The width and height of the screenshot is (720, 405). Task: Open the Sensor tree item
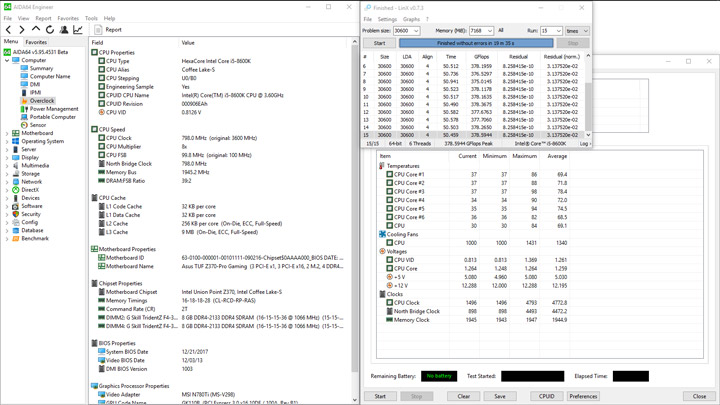point(38,125)
